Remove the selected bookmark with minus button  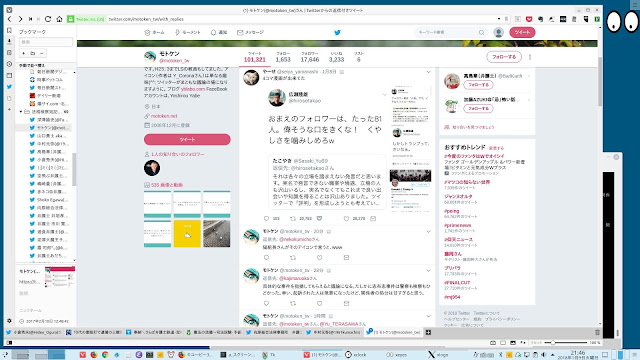(42, 53)
